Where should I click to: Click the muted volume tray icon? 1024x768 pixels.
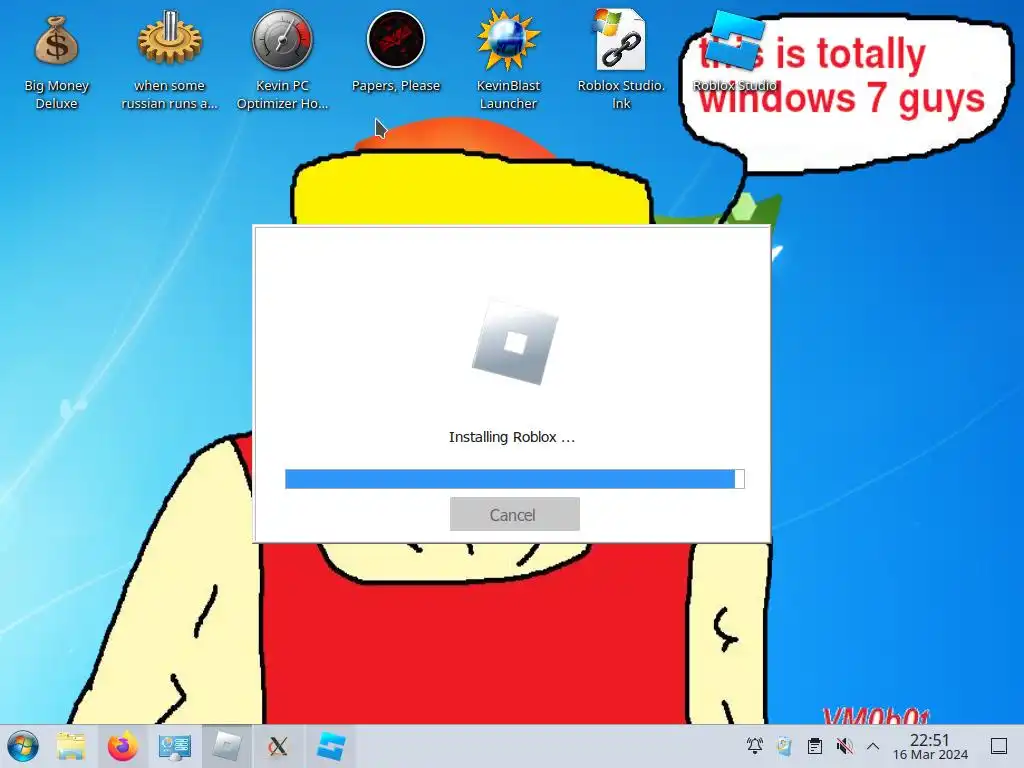844,746
